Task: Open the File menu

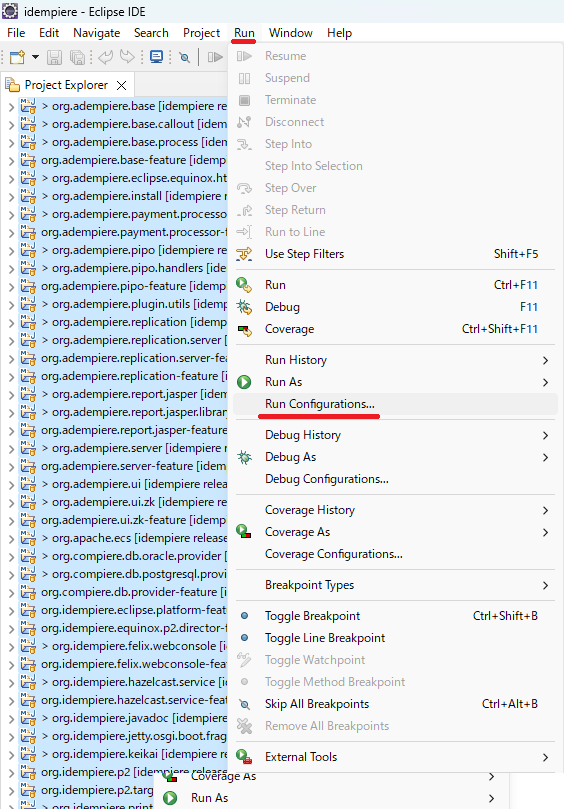Action: tap(16, 33)
